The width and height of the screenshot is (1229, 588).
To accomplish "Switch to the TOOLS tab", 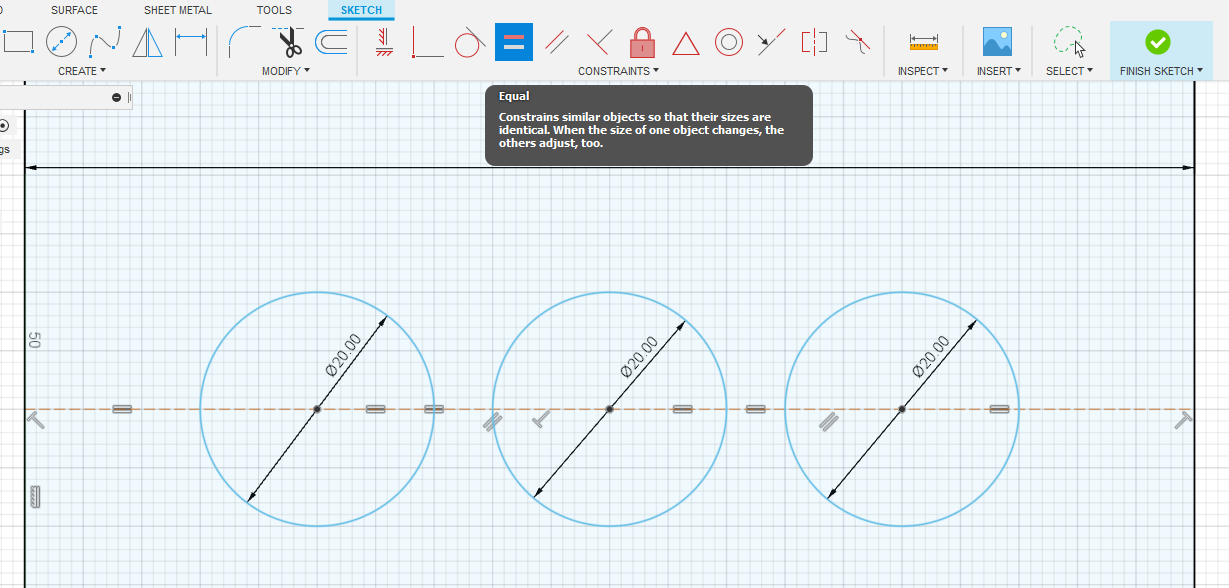I will 274,10.
